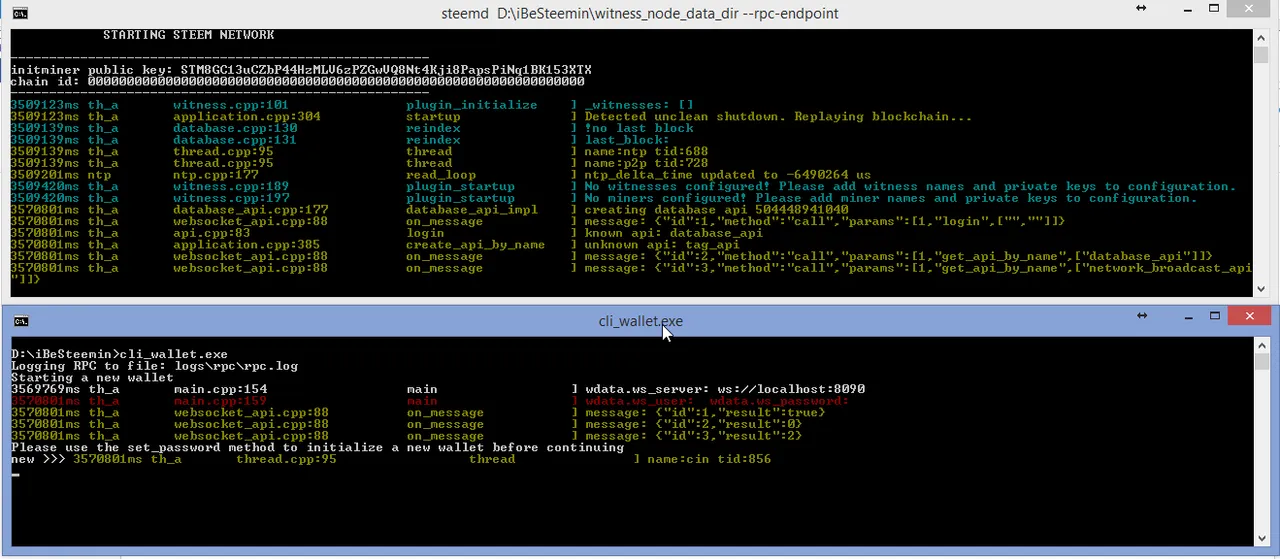
Task: Click 'witness.cpp:101' in steemd log
Action: (231, 105)
